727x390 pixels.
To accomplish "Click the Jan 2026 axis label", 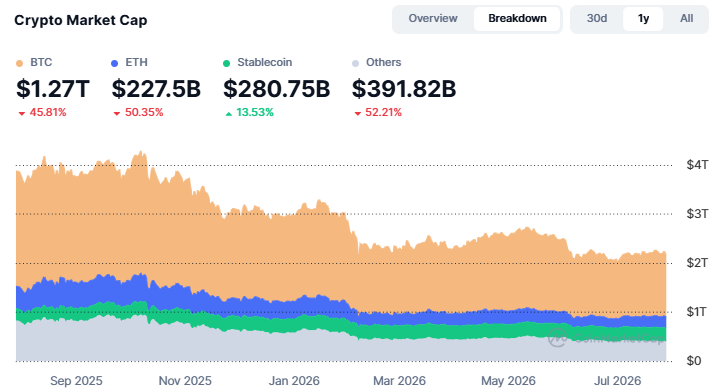I will click(294, 381).
